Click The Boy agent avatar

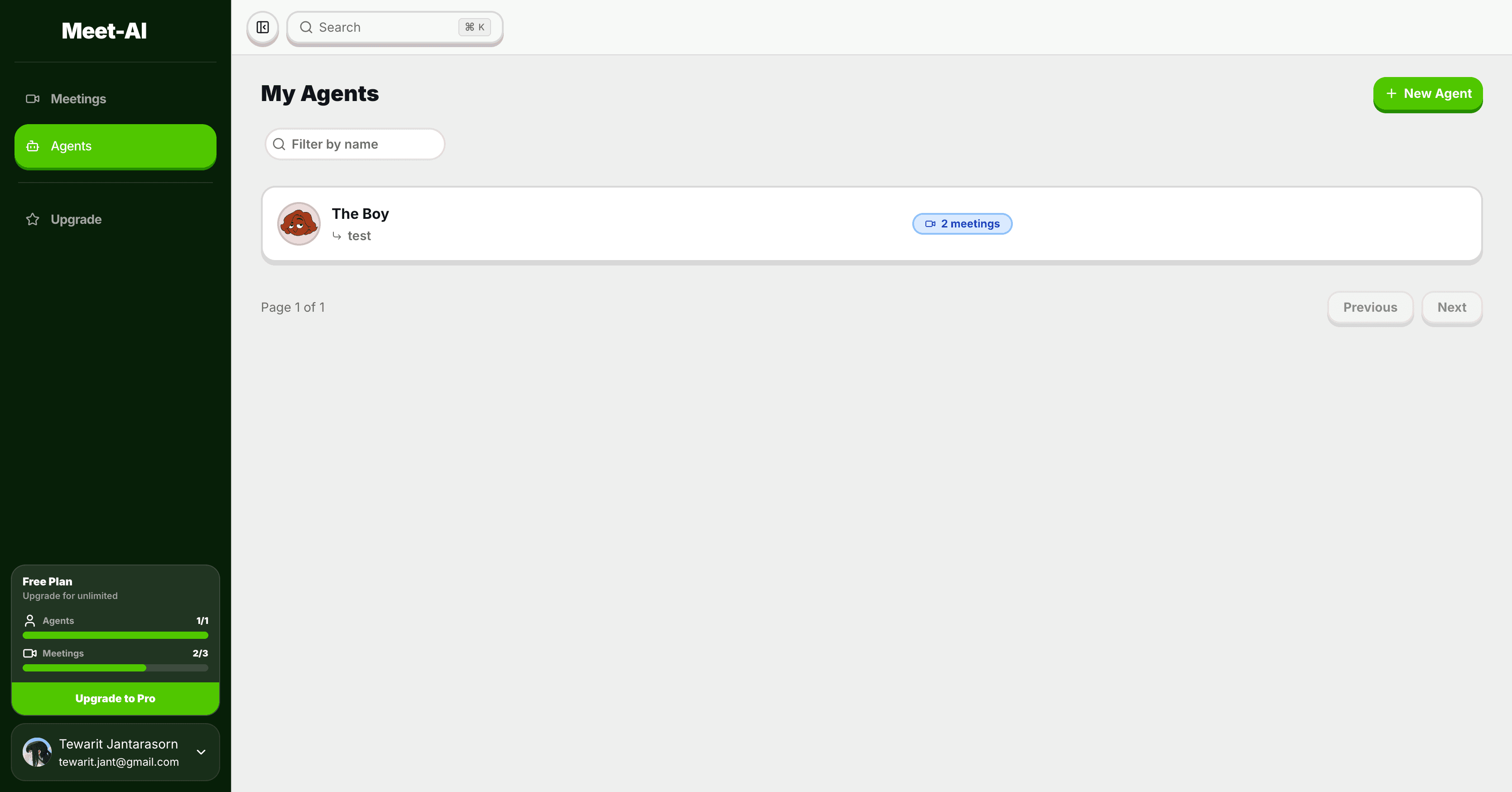299,224
